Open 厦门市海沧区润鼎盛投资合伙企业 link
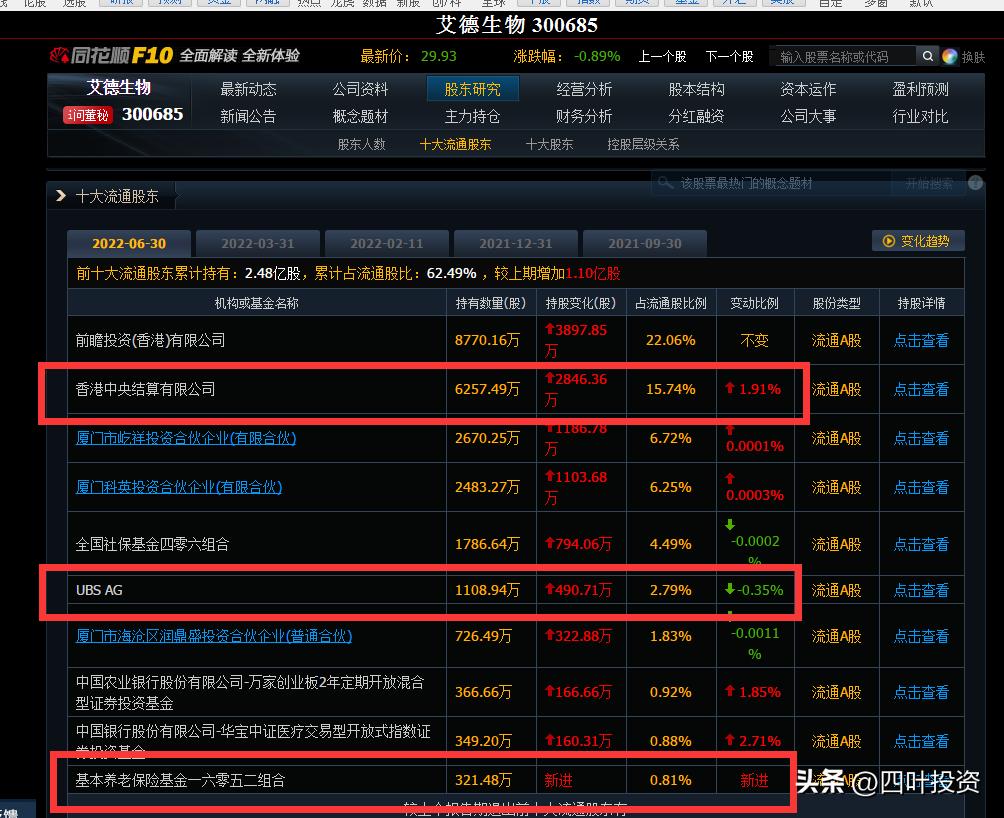This screenshot has width=1004, height=818. (x=214, y=636)
